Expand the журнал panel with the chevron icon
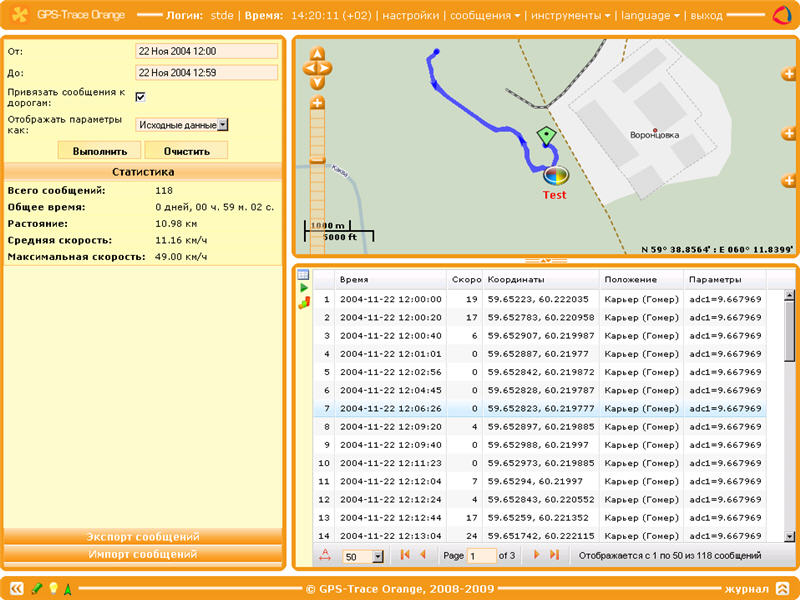Image resolution: width=800 pixels, height=600 pixels. pos(782,589)
